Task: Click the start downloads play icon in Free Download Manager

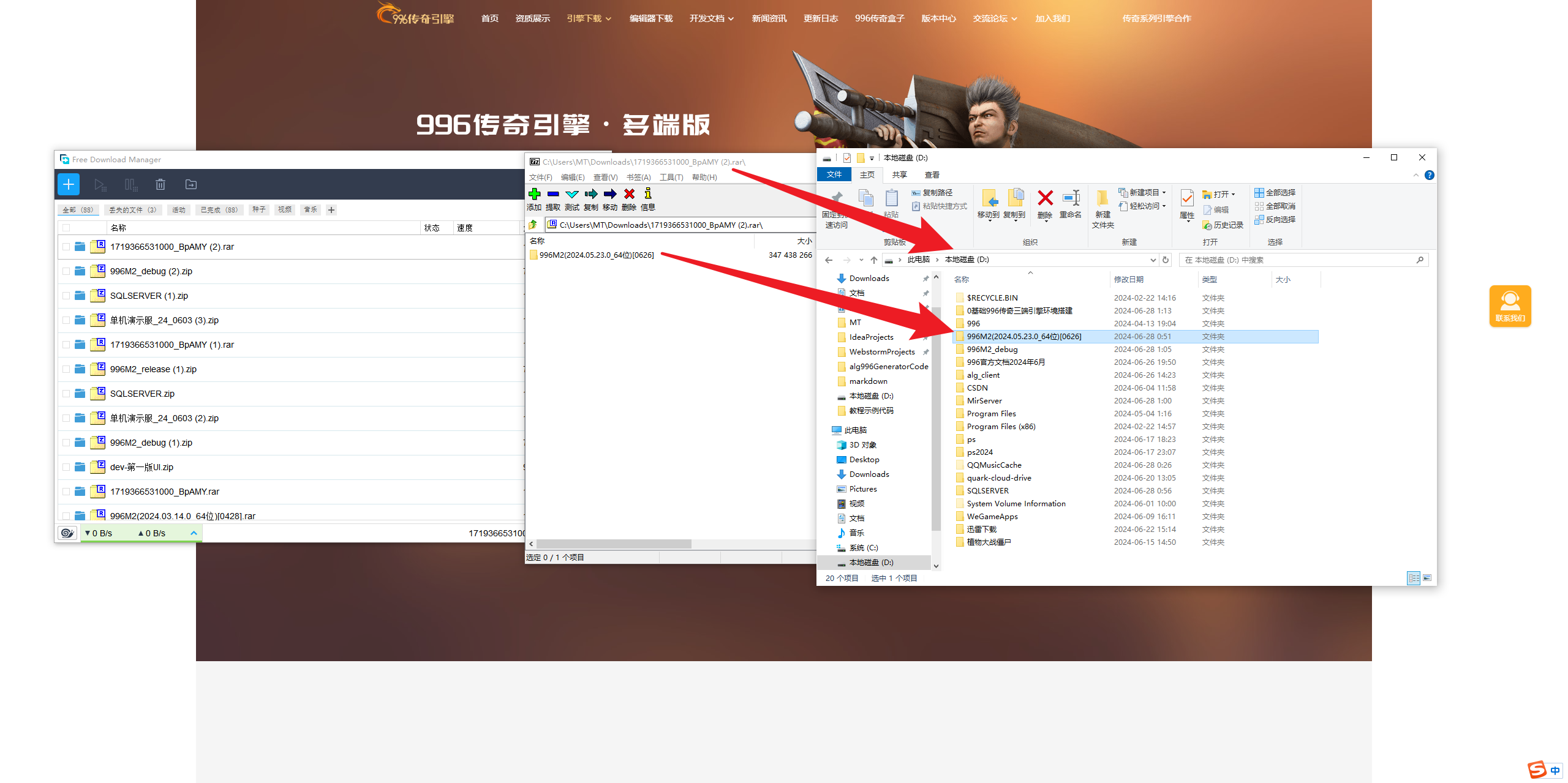Action: click(100, 184)
